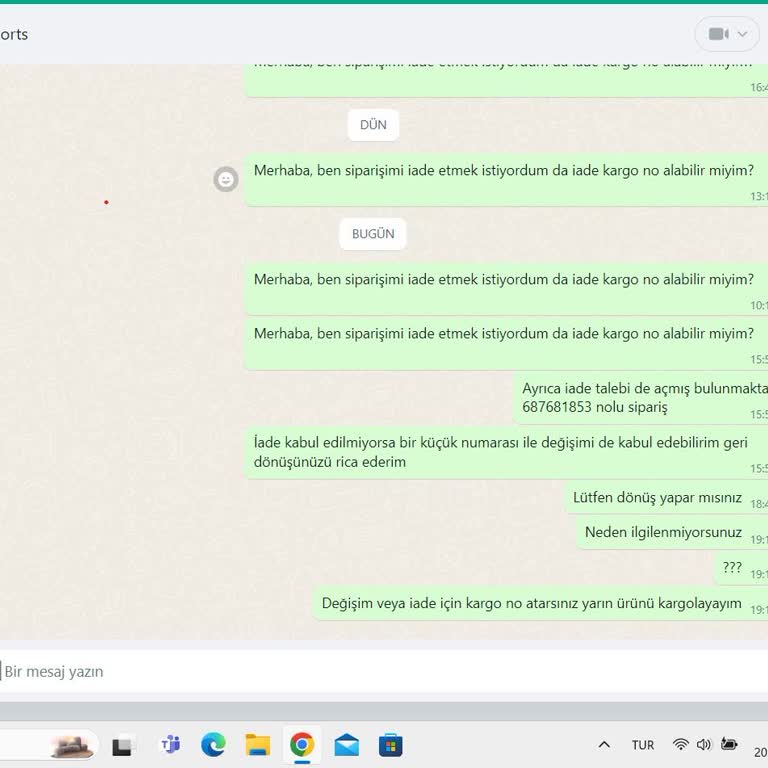This screenshot has height=768, width=768.
Task: Open the Mail app from taskbar
Action: (346, 745)
